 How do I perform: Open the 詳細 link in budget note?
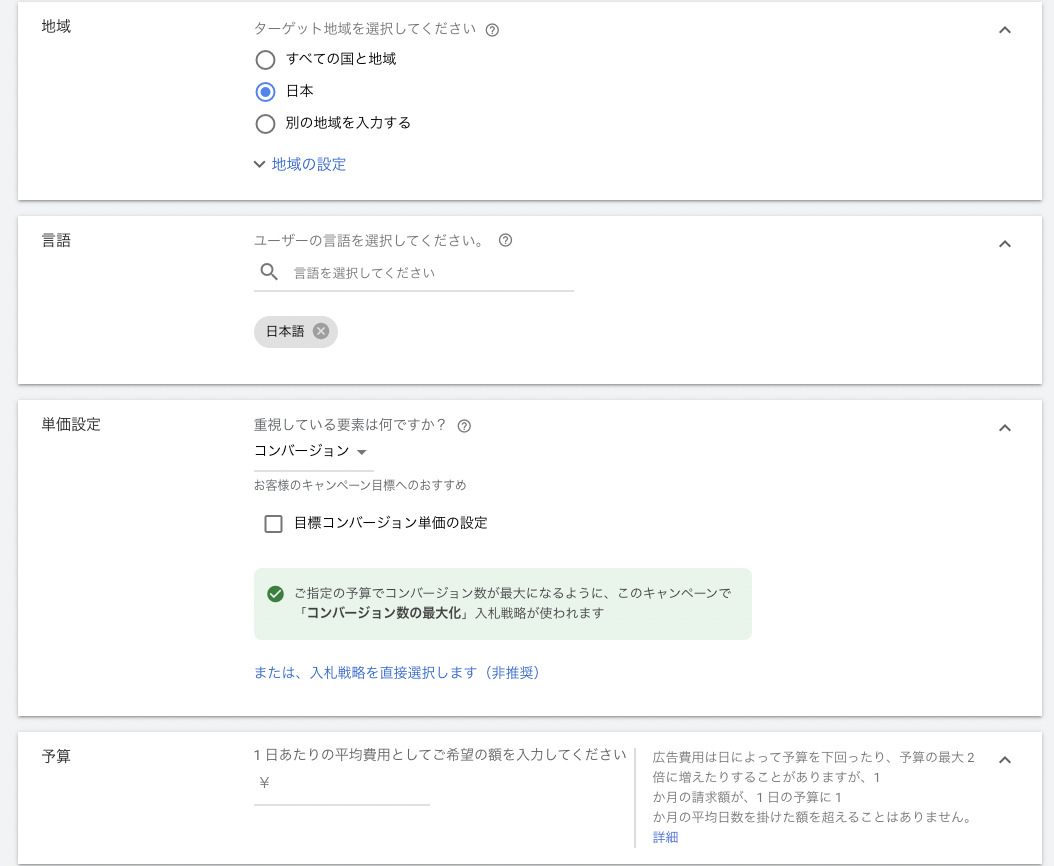pyautogui.click(x=665, y=838)
